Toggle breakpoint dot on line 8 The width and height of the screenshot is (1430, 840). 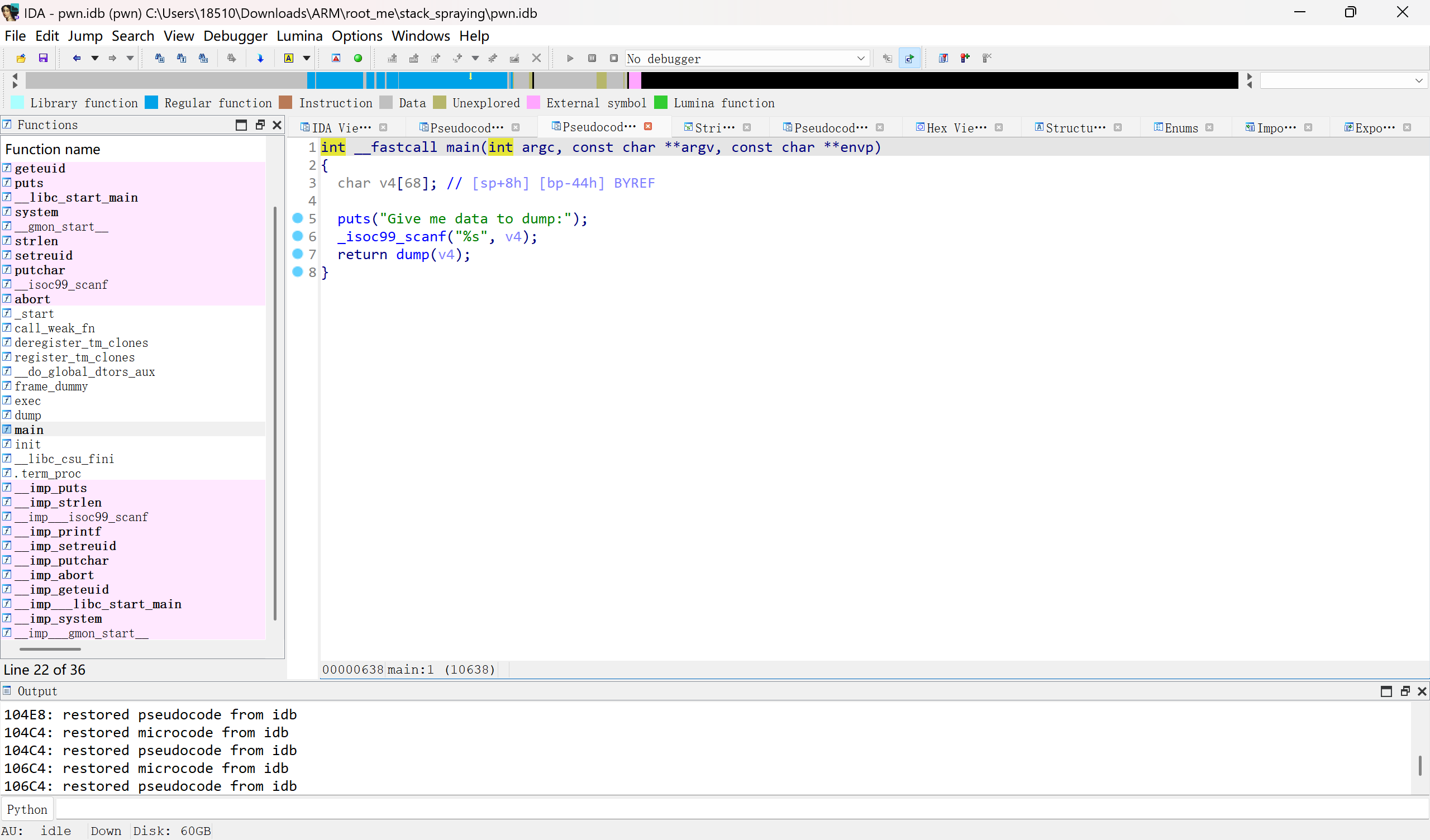[297, 271]
